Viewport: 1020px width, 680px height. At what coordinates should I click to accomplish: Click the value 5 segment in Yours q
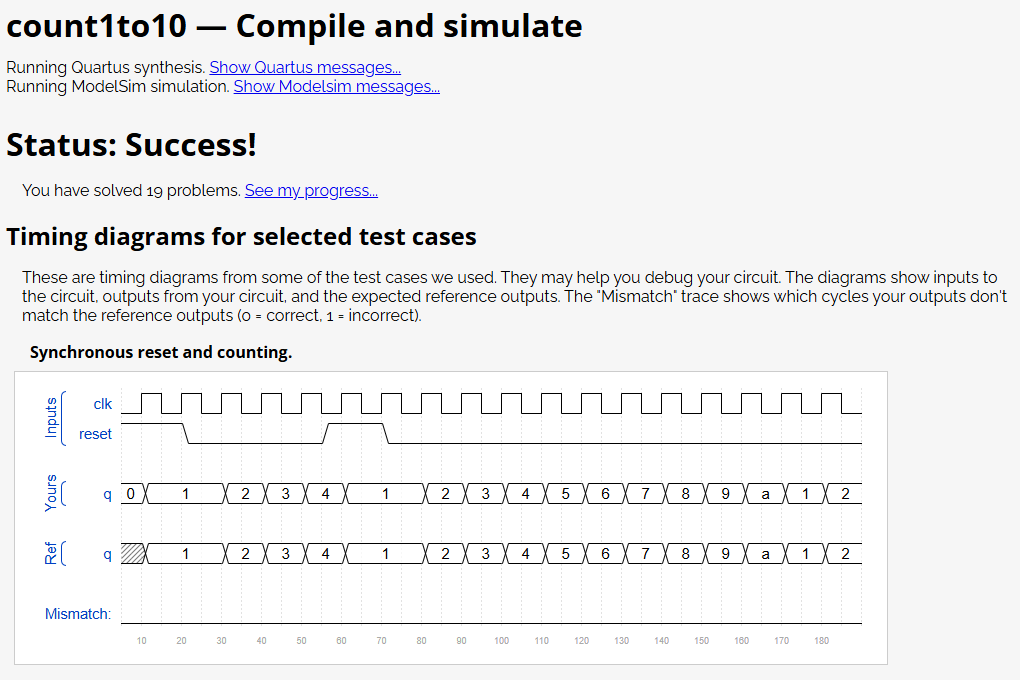point(565,494)
